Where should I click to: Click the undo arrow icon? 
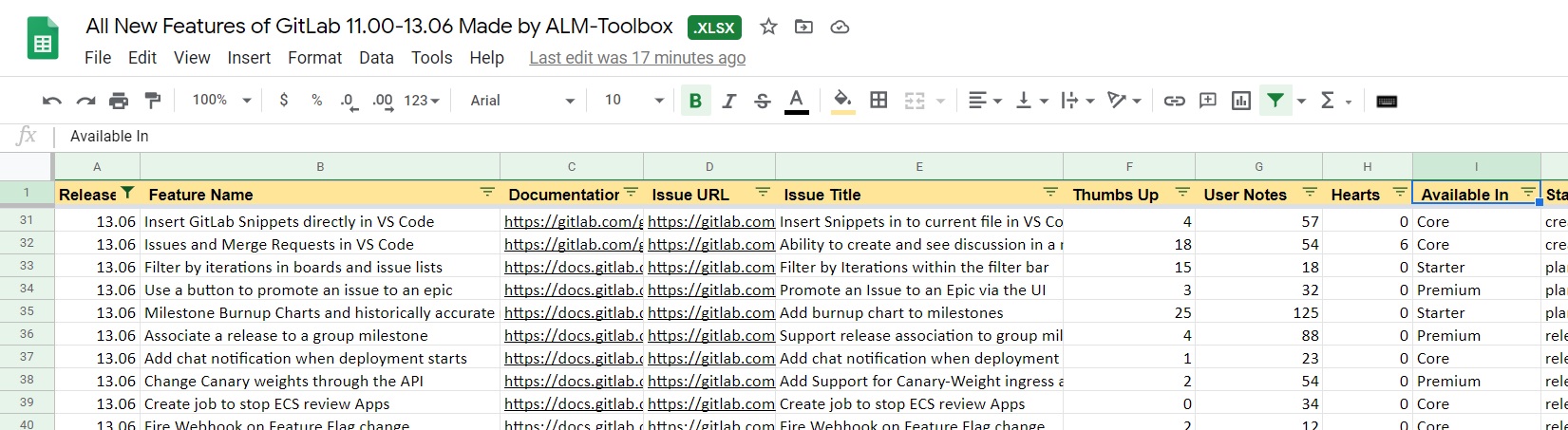coord(52,101)
